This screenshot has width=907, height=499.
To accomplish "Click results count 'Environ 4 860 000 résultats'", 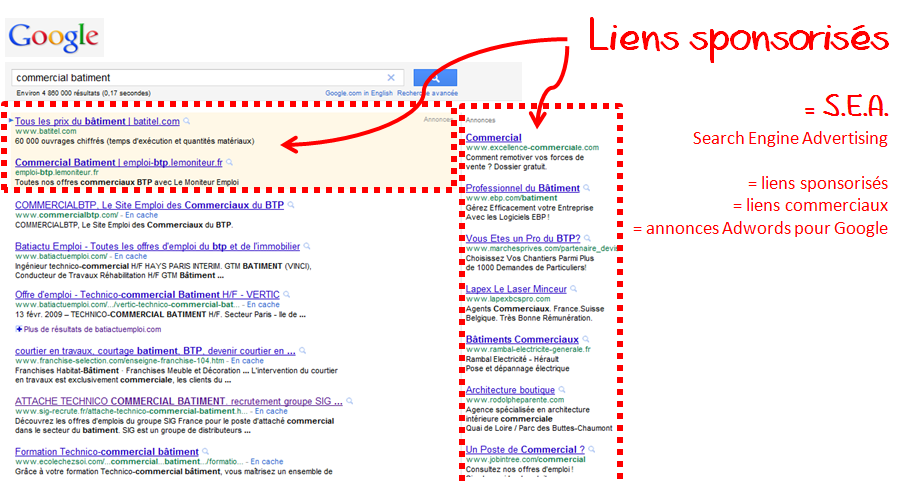I will 83,93.
